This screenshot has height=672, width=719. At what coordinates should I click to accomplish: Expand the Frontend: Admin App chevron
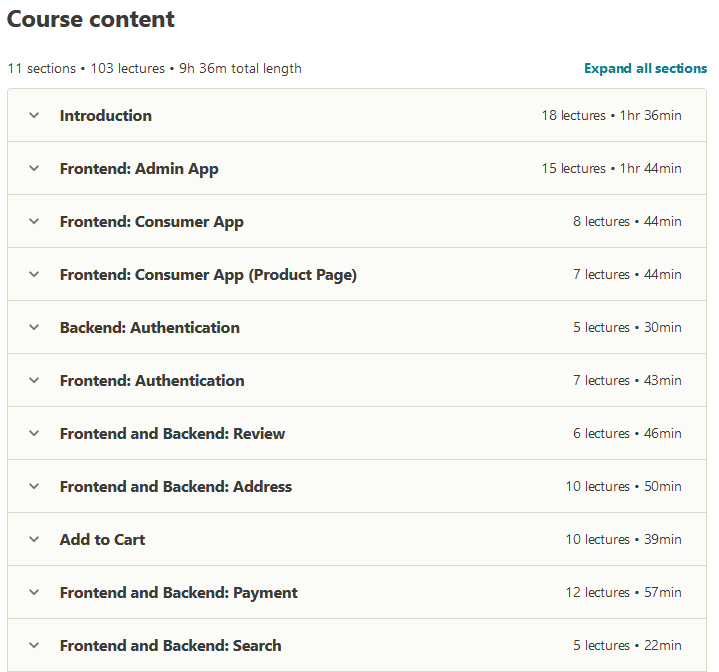click(x=34, y=168)
